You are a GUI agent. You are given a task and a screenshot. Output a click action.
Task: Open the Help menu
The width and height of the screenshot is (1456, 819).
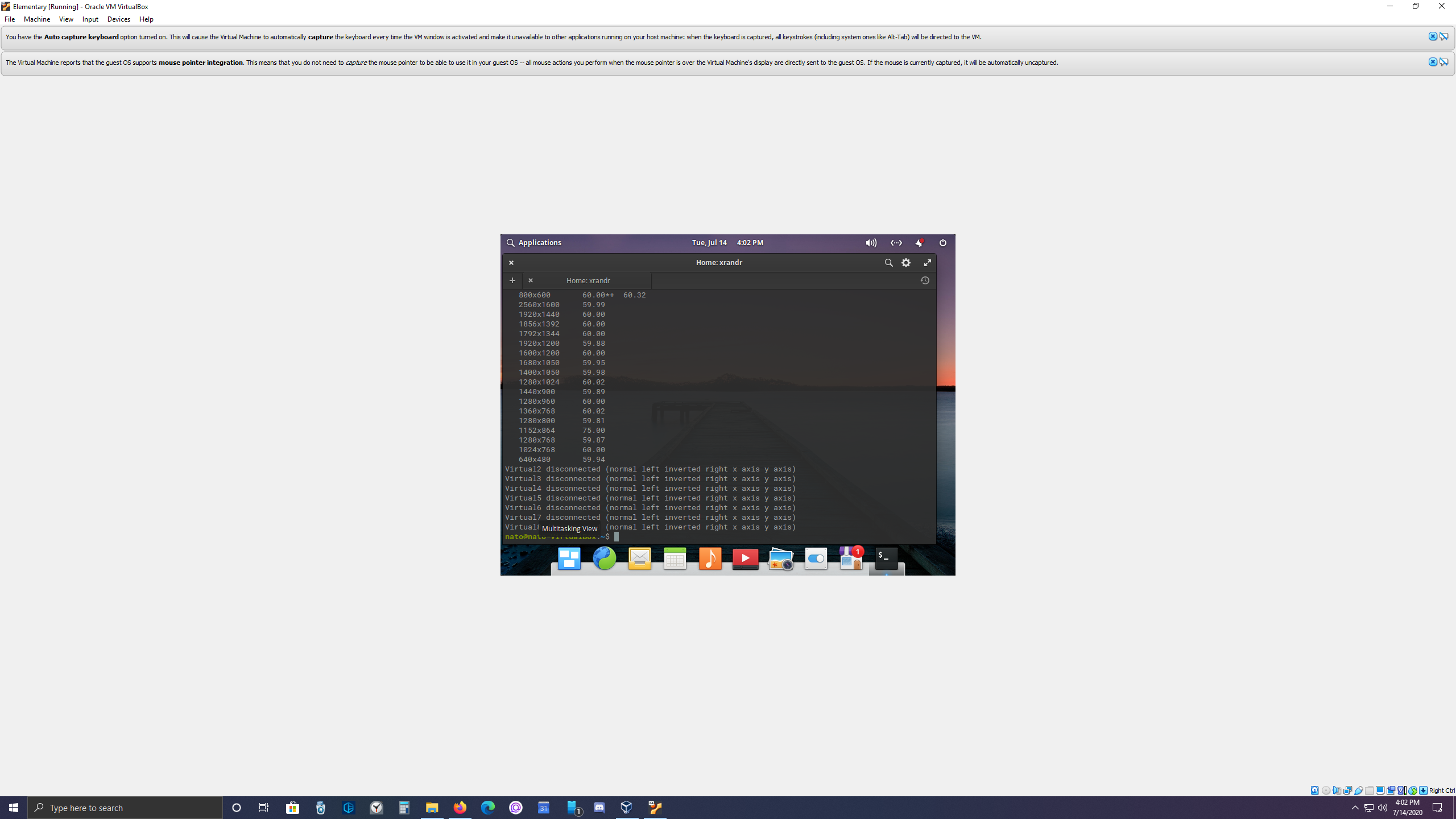[146, 19]
